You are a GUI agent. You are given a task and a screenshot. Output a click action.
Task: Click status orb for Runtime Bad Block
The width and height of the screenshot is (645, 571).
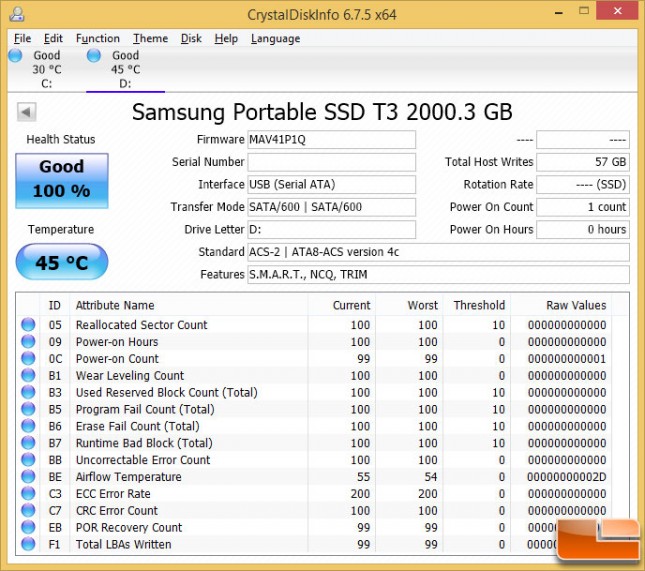28,443
